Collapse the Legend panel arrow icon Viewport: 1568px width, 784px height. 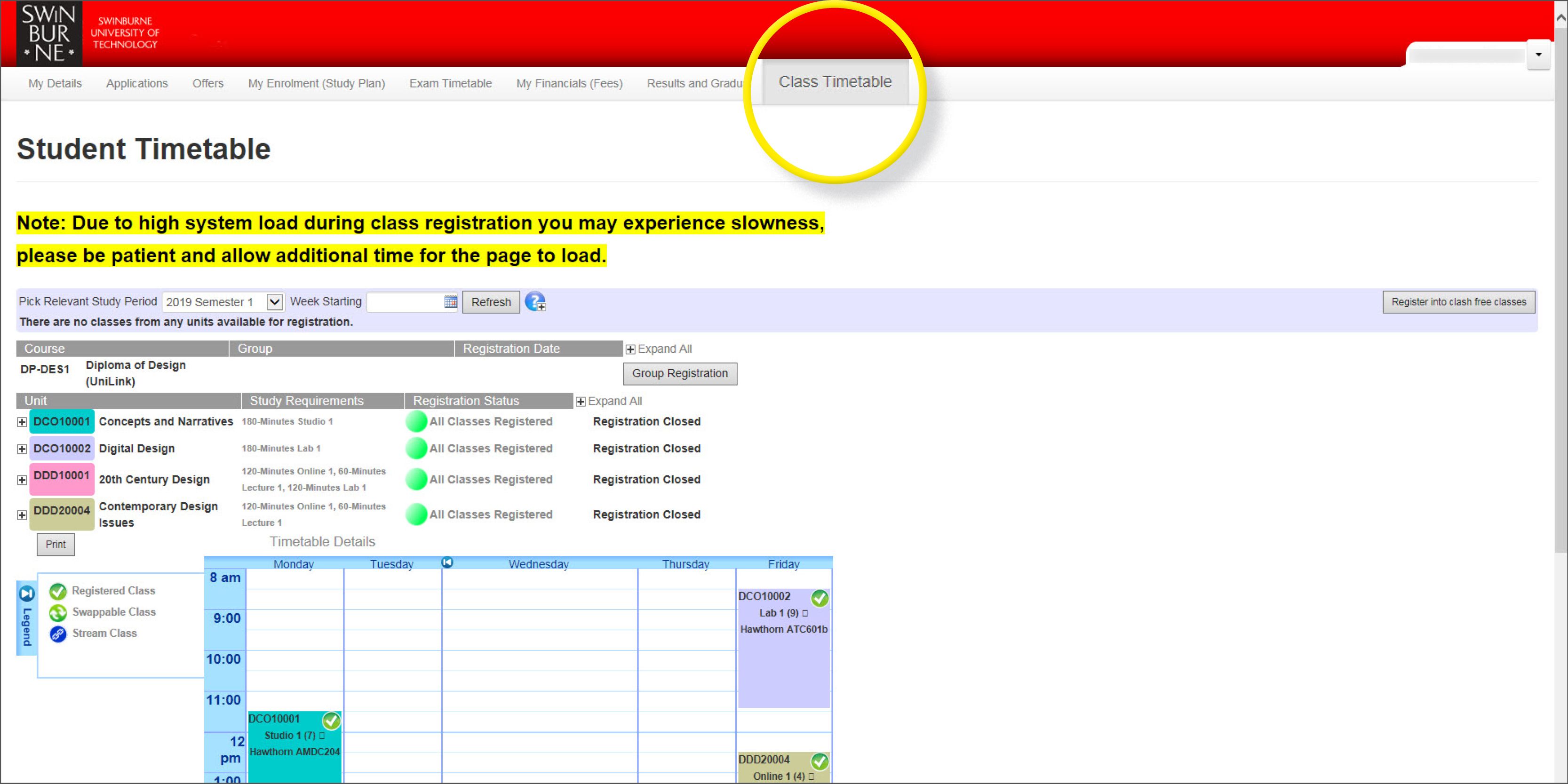click(x=27, y=593)
